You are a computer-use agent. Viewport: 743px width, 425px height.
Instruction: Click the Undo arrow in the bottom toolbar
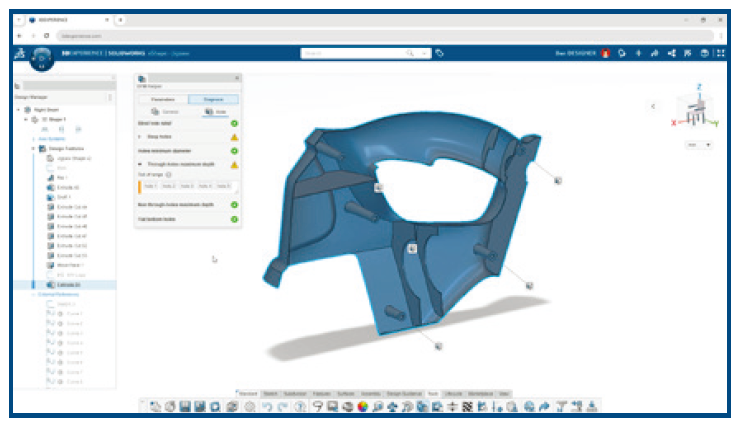[x=267, y=406]
